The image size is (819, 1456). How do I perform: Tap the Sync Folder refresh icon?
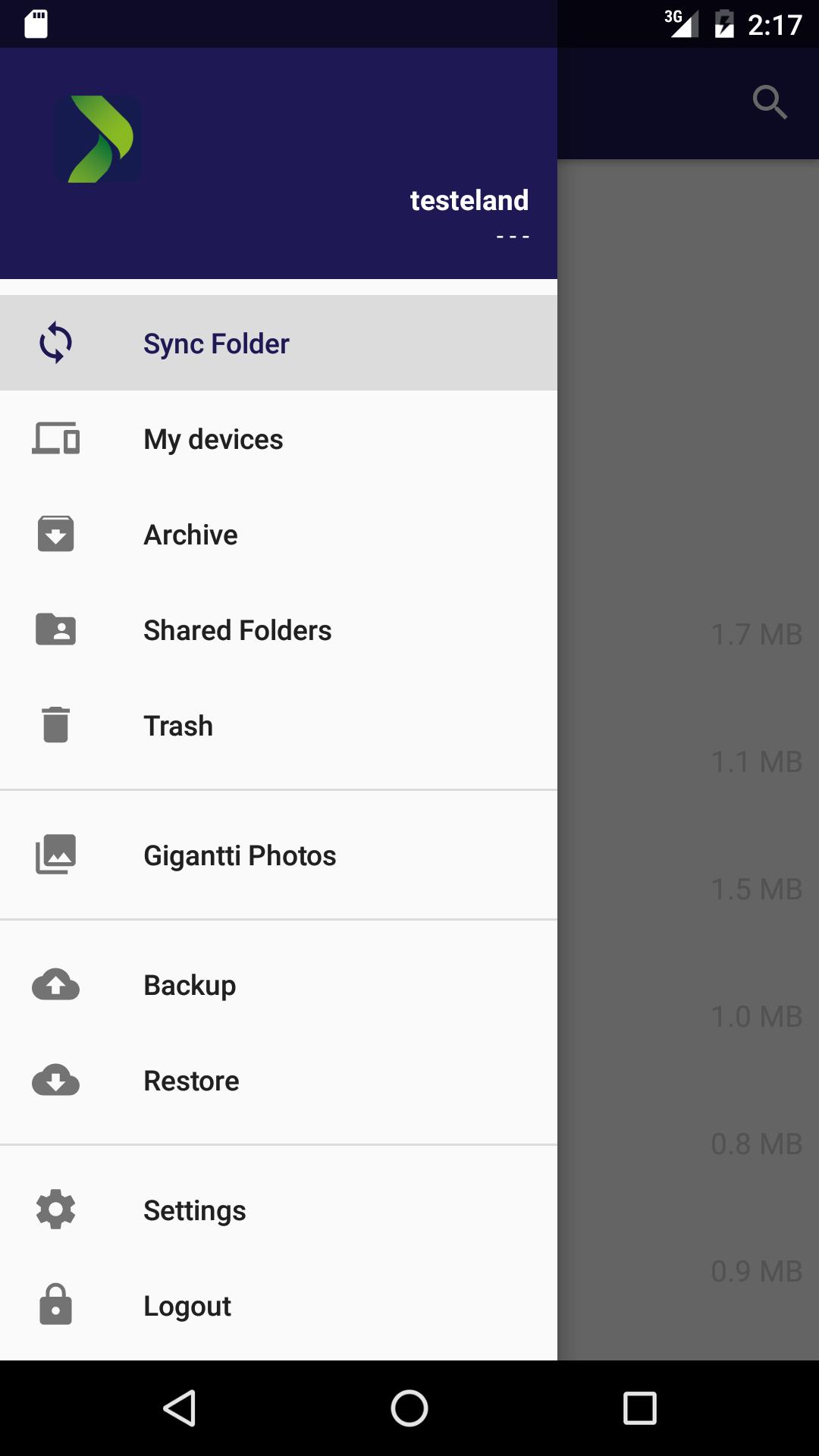55,343
